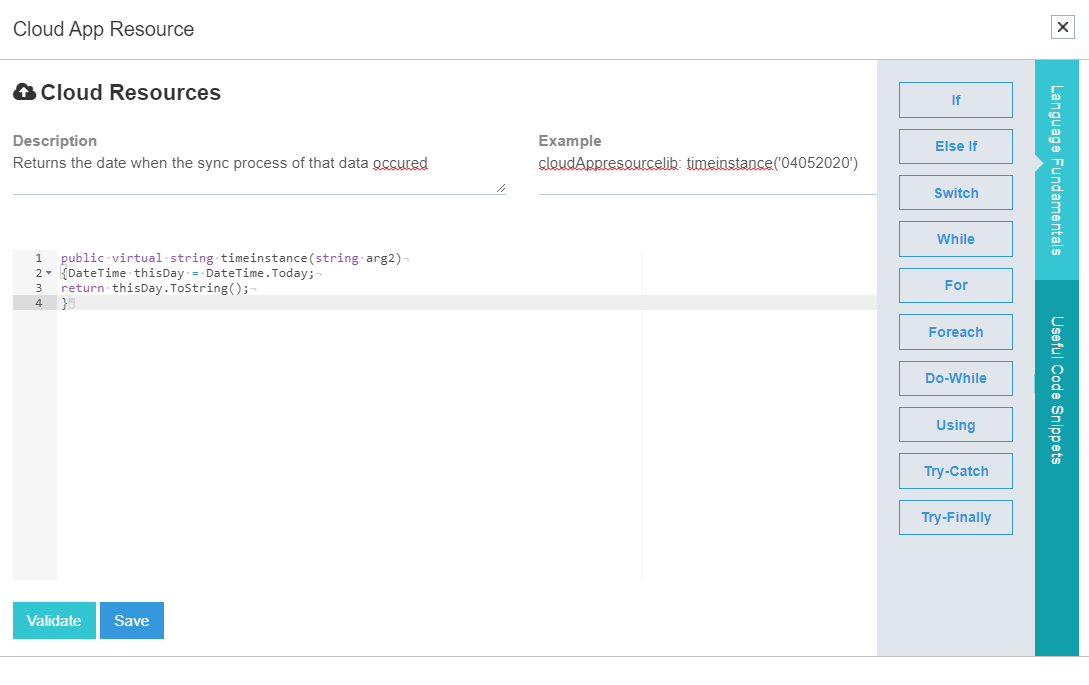Insert the Using snippet
Viewport: 1089px width, 685px height.
[955, 425]
